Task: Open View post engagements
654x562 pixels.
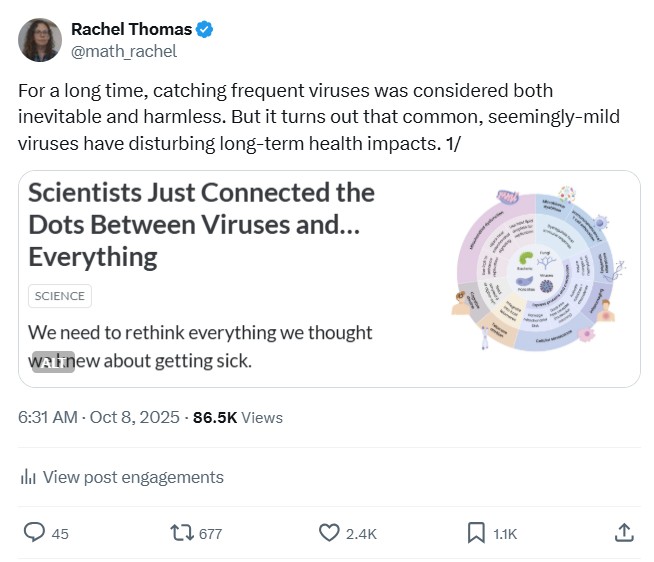Action: (133, 477)
